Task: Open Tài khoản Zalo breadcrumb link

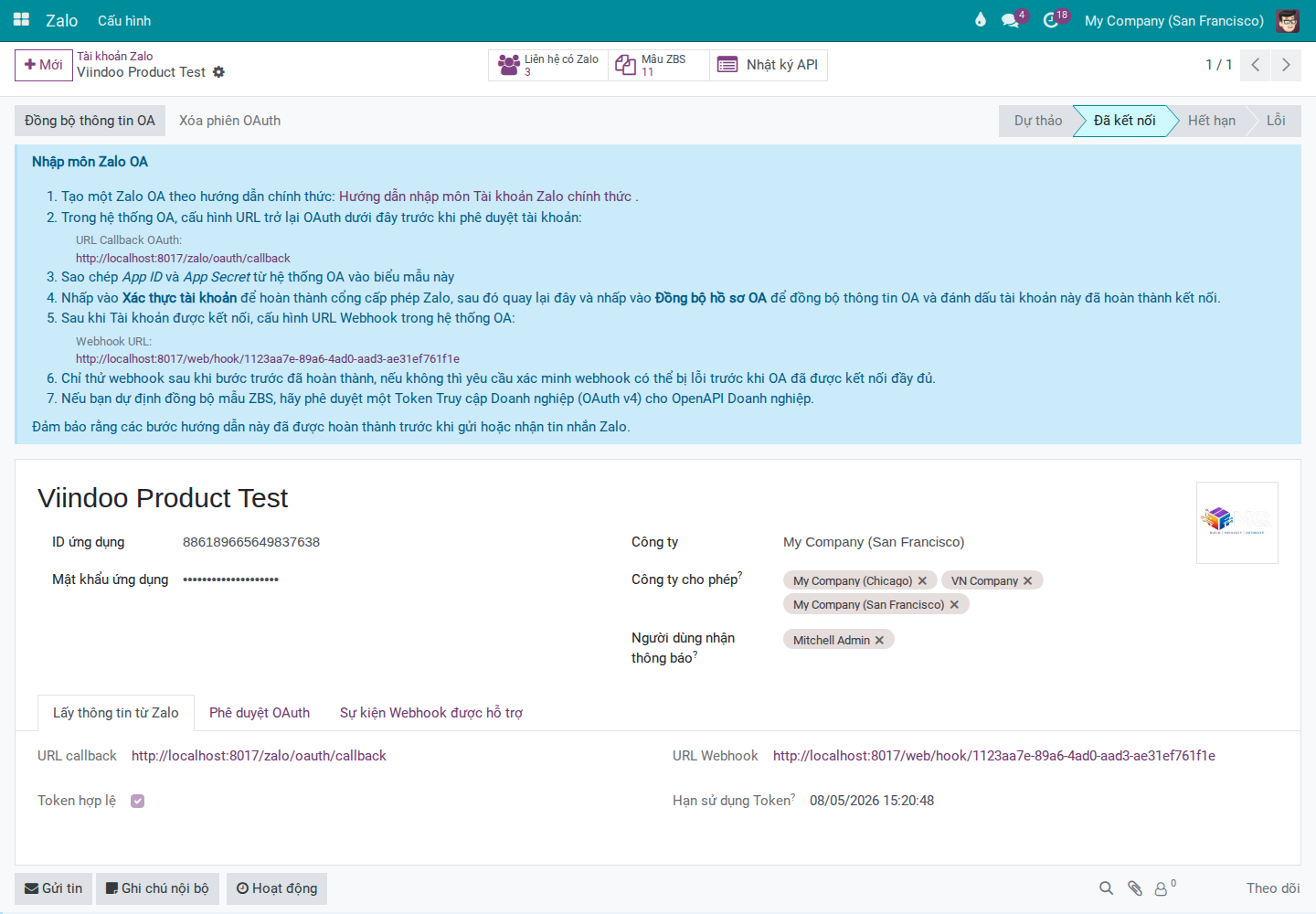Action: point(115,57)
